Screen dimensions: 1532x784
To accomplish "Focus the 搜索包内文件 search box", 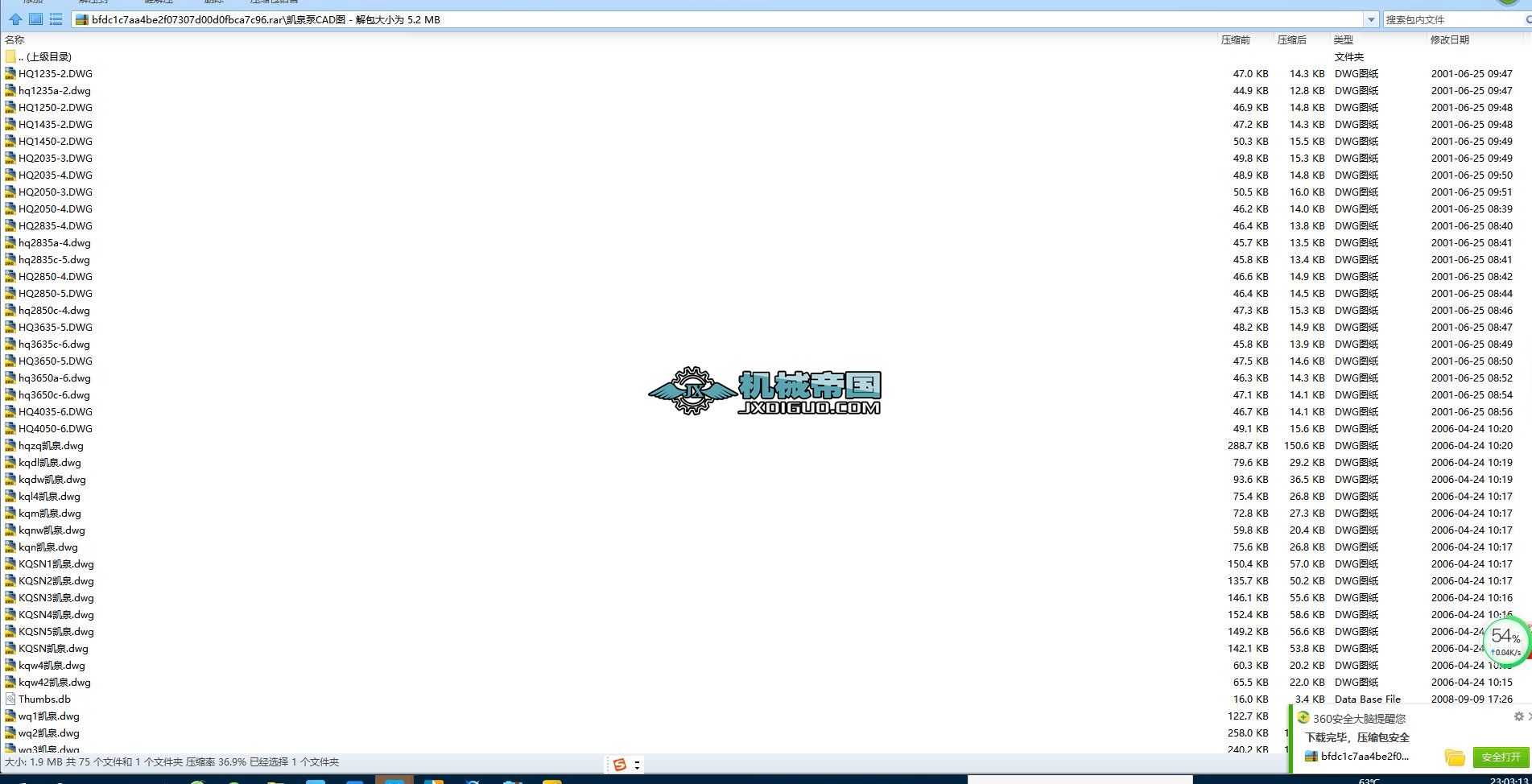I will (1453, 19).
